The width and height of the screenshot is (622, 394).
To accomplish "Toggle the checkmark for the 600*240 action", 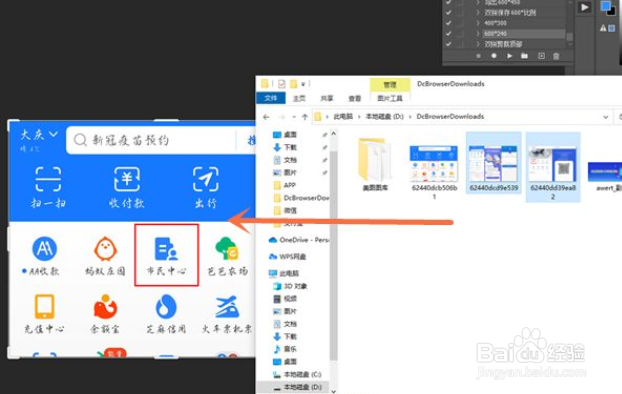I will tap(449, 33).
